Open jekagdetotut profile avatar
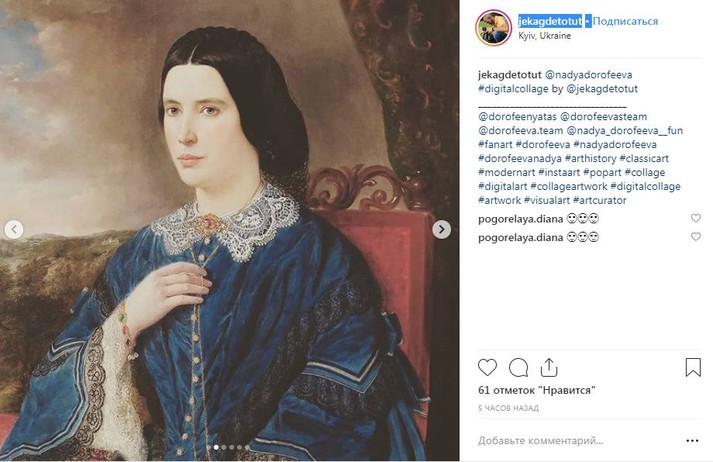 coord(495,27)
